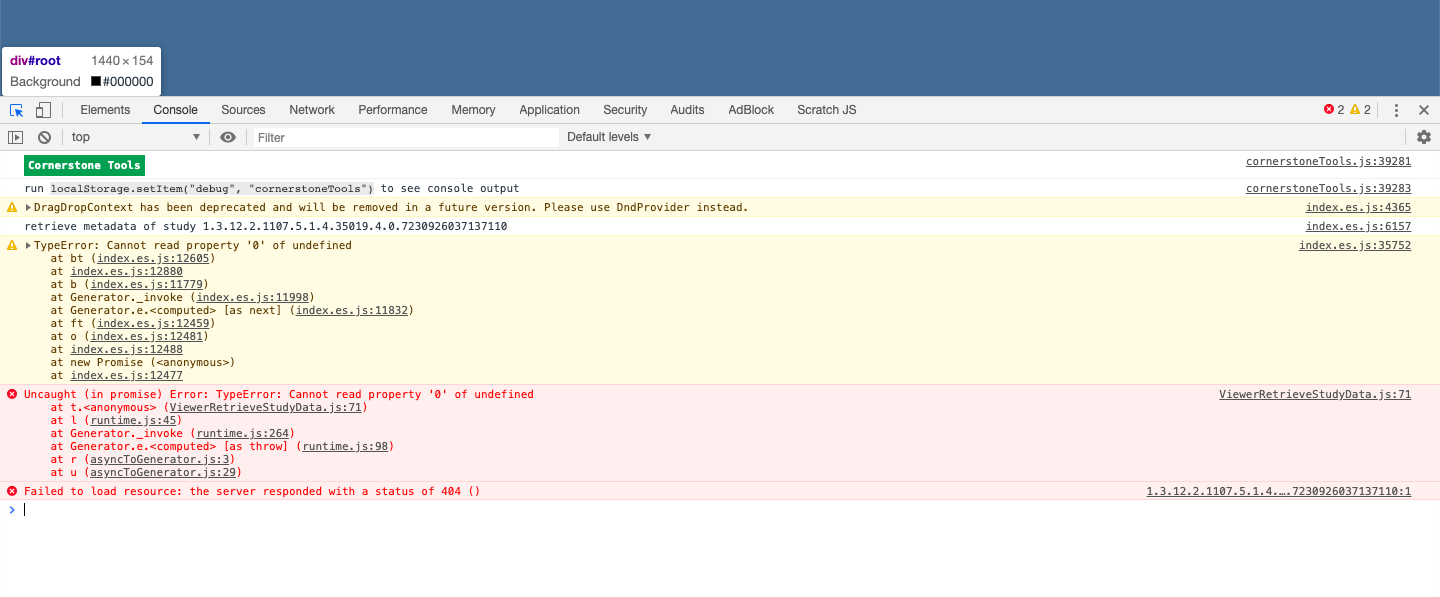
Task: Open cornerstoneTools.js:39281 source link
Action: [x=1328, y=161]
